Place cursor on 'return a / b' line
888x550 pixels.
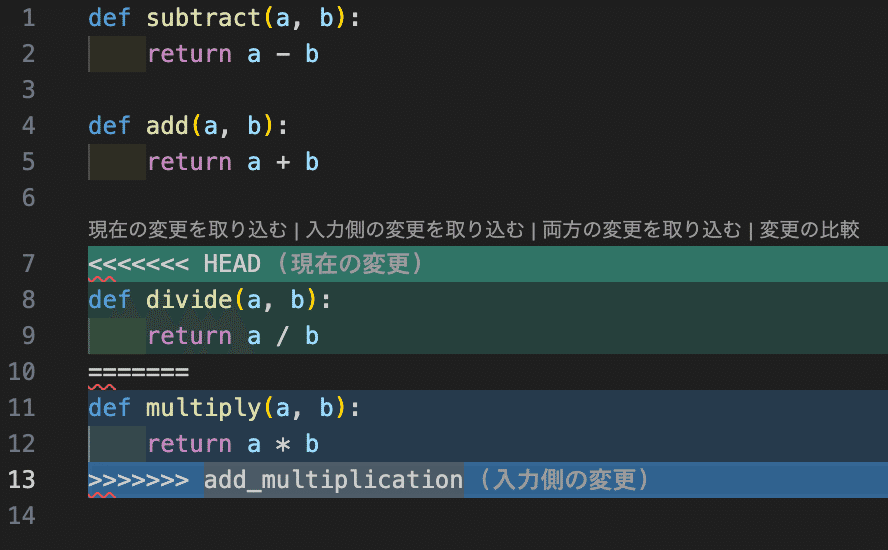488,336
